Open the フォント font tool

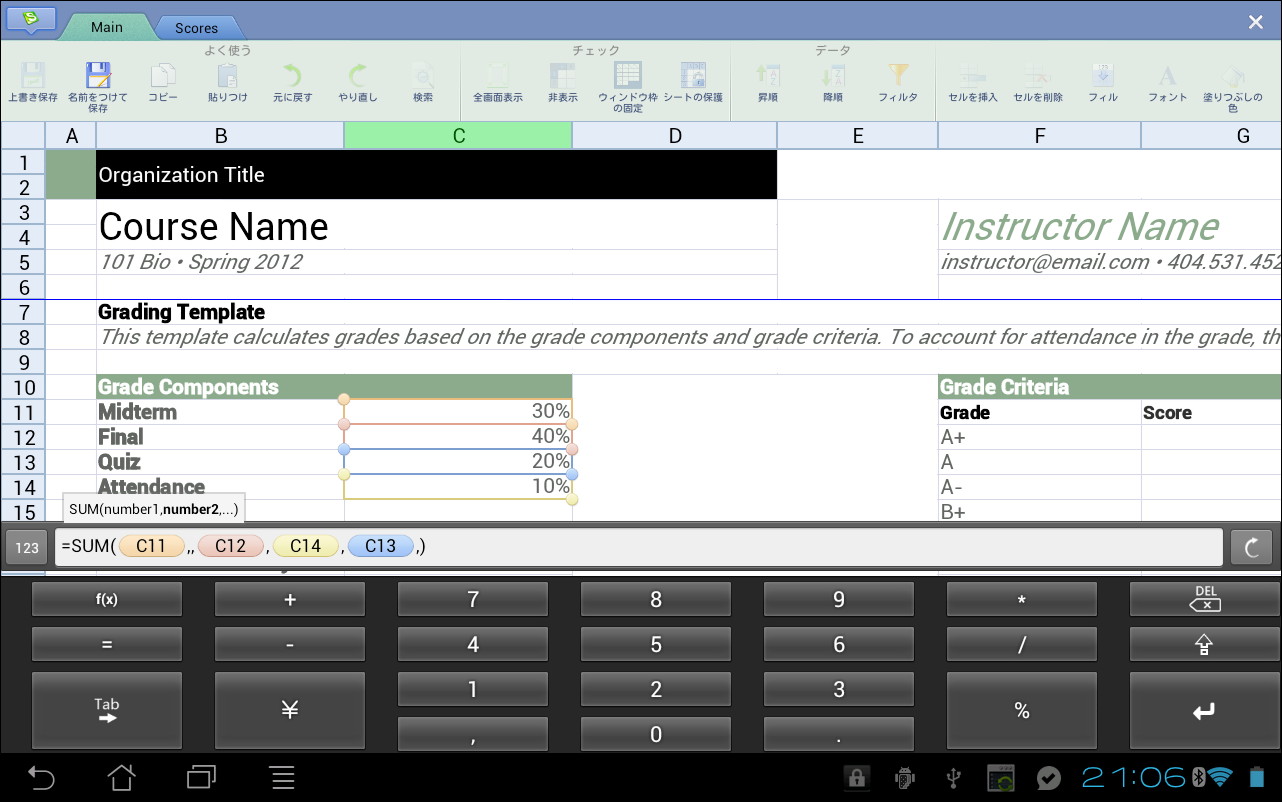(x=1167, y=76)
